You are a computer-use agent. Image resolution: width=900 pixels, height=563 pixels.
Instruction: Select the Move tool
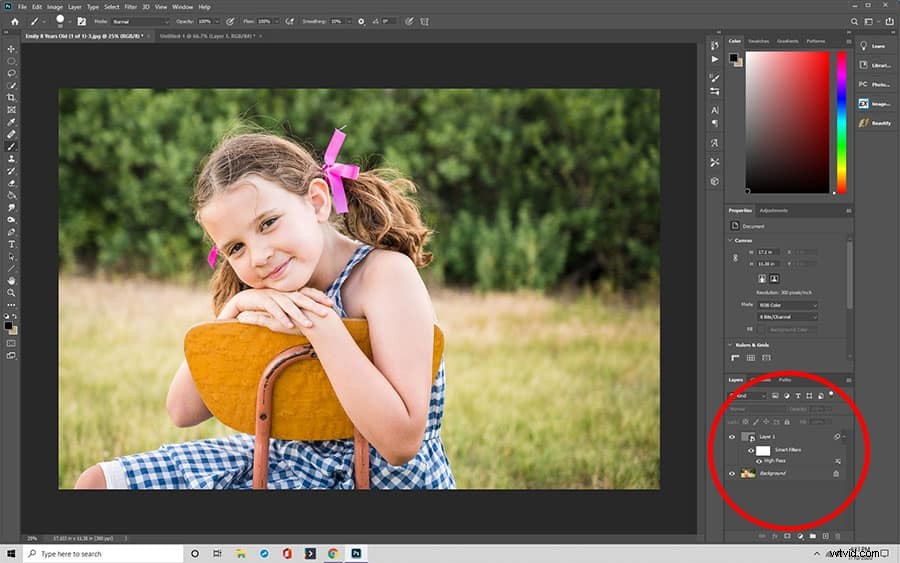[11, 49]
